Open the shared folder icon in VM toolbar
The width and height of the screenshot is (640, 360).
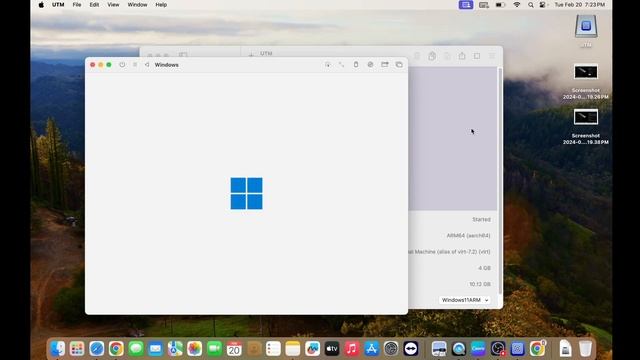click(x=384, y=65)
